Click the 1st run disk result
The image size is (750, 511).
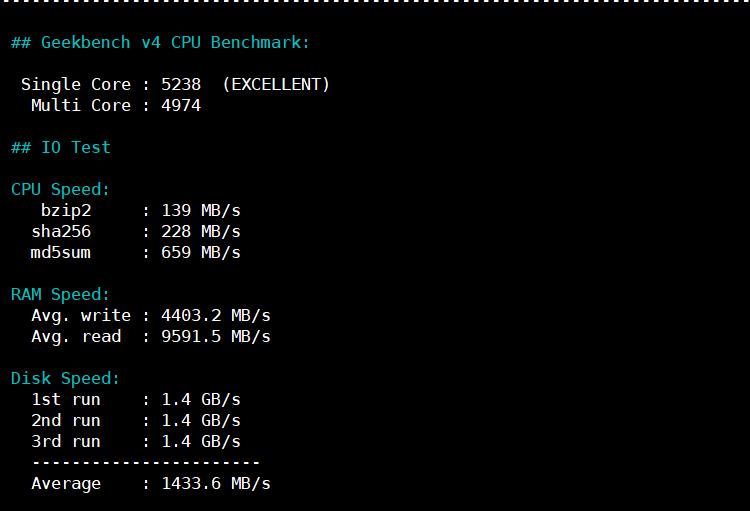coord(201,399)
